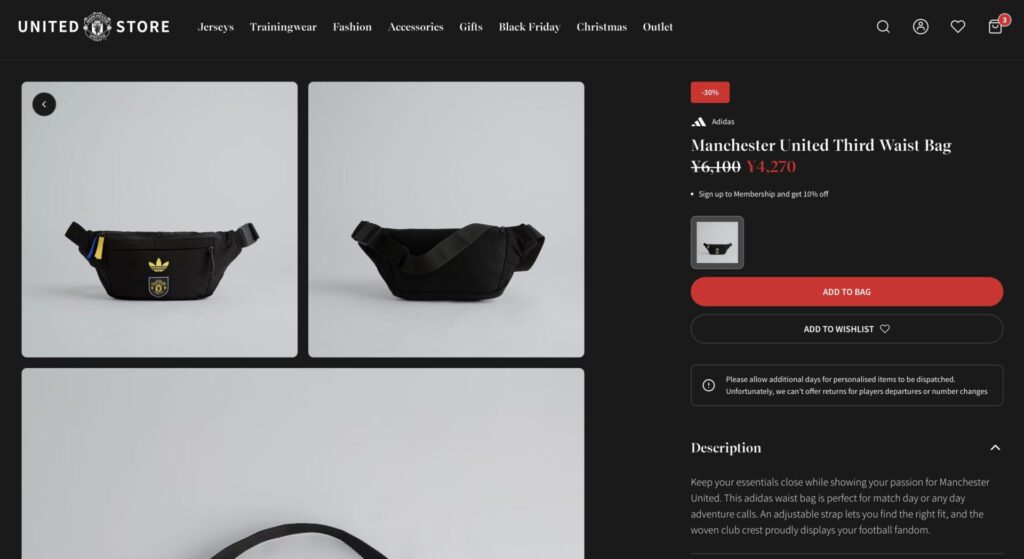Viewport: 1024px width, 559px height.
Task: Click the back arrow on product image
Action: click(44, 104)
